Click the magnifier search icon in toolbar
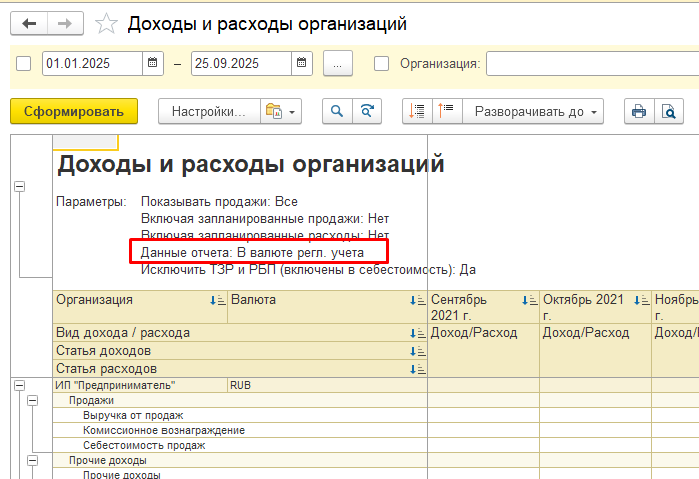Screen dimensions: 699x479 [339, 112]
